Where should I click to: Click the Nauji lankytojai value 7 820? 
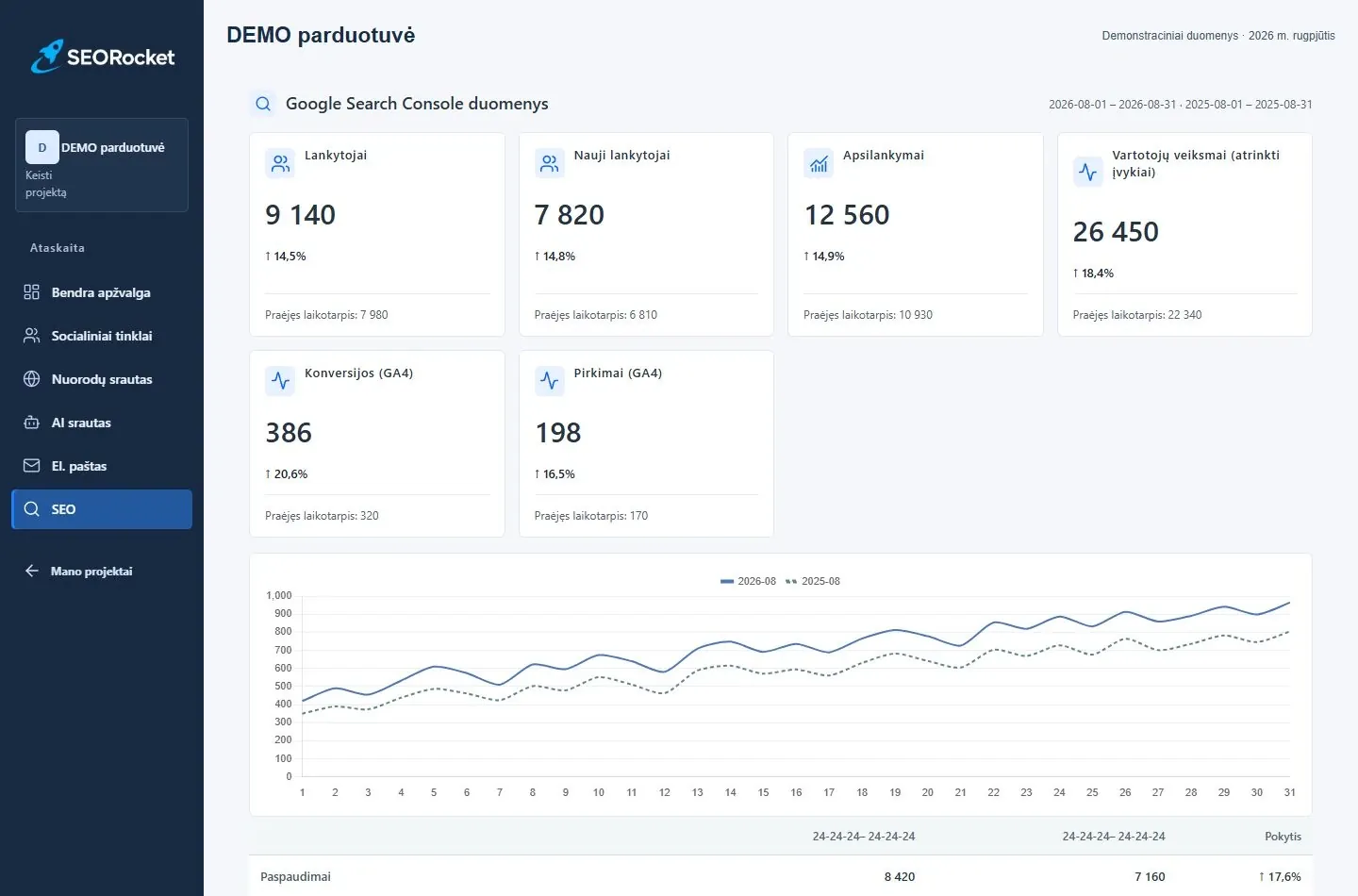[570, 215]
